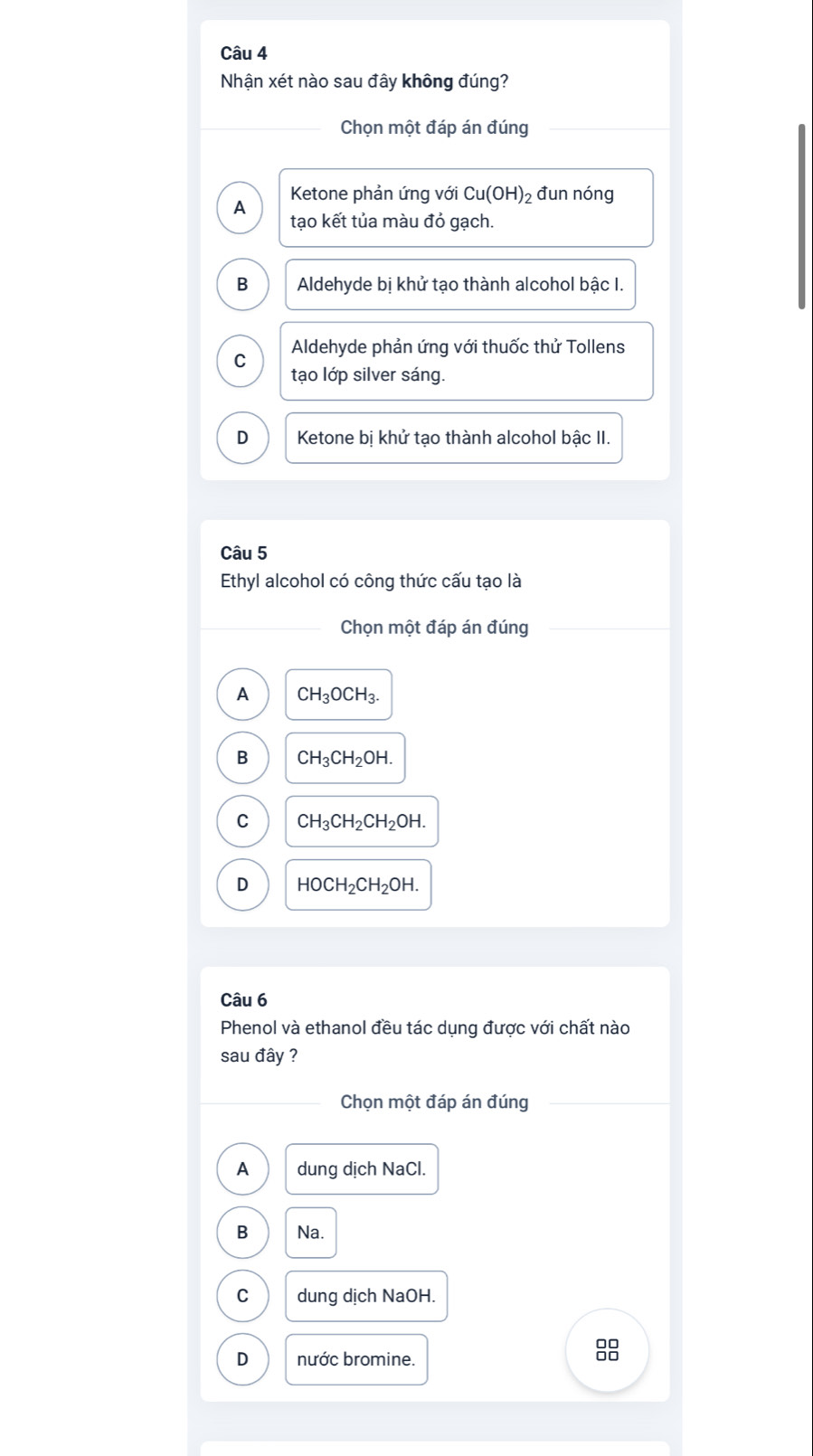Choose answer CH3OCH3 in Câu 5
Image resolution: width=813 pixels, height=1456 pixels.
[x=339, y=695]
